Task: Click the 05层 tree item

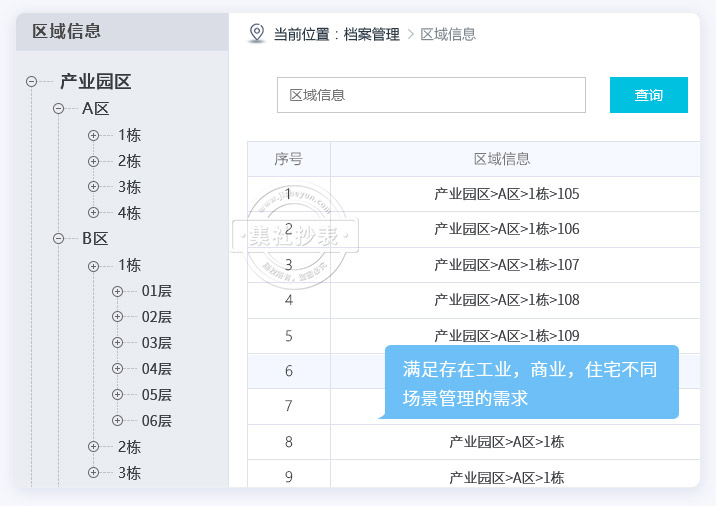Action: click(156, 395)
